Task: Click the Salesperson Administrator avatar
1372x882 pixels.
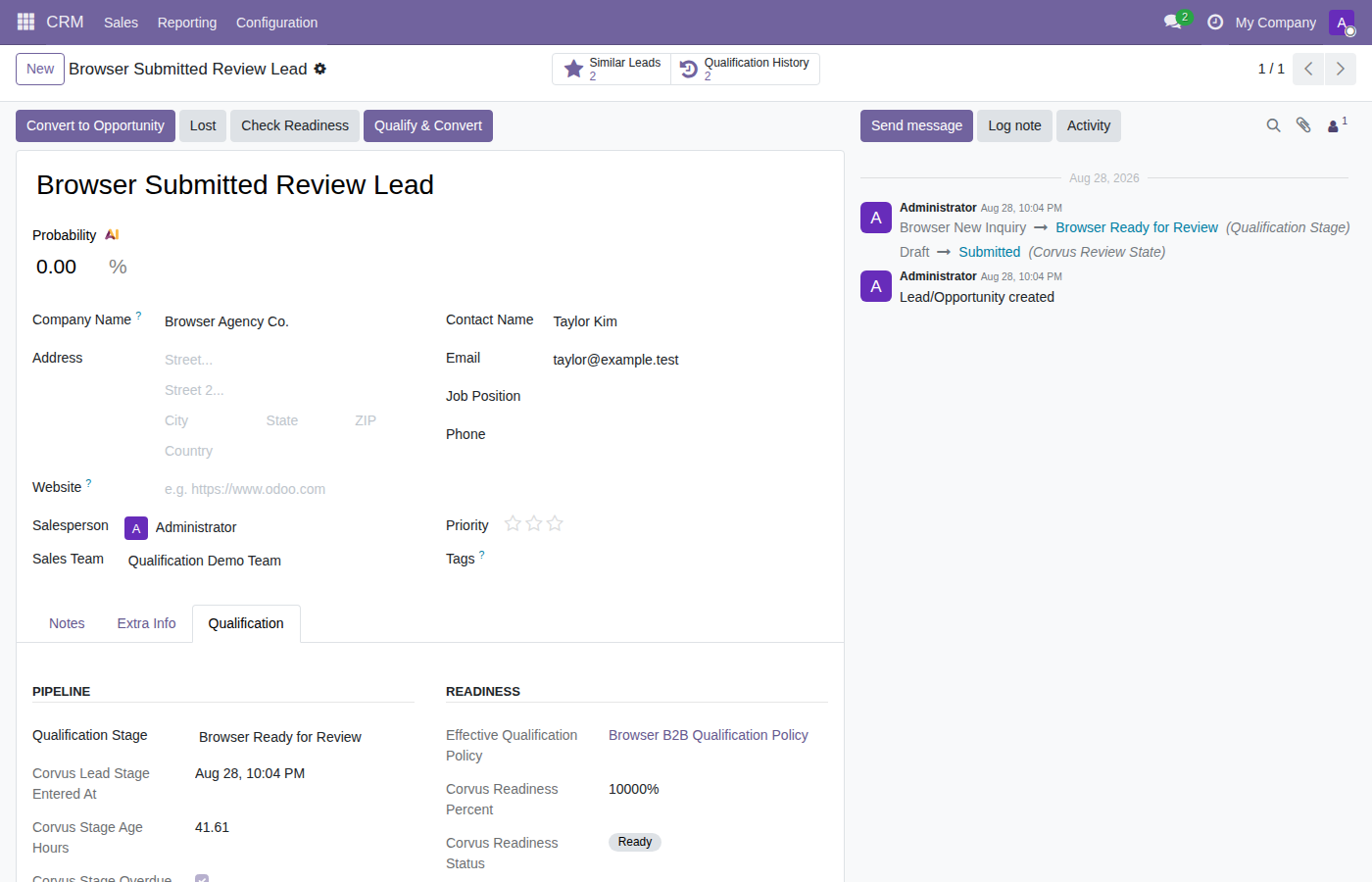Action: click(x=136, y=528)
